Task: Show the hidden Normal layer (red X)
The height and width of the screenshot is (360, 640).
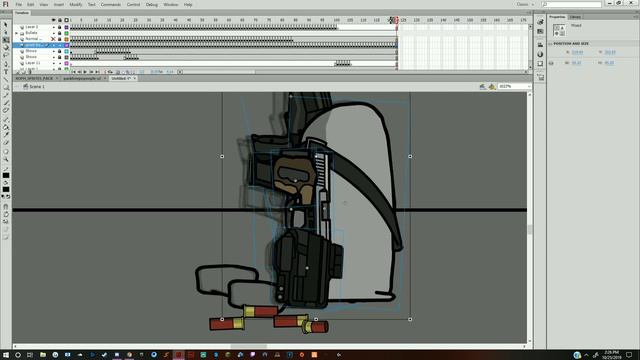Action: pyautogui.click(x=53, y=39)
